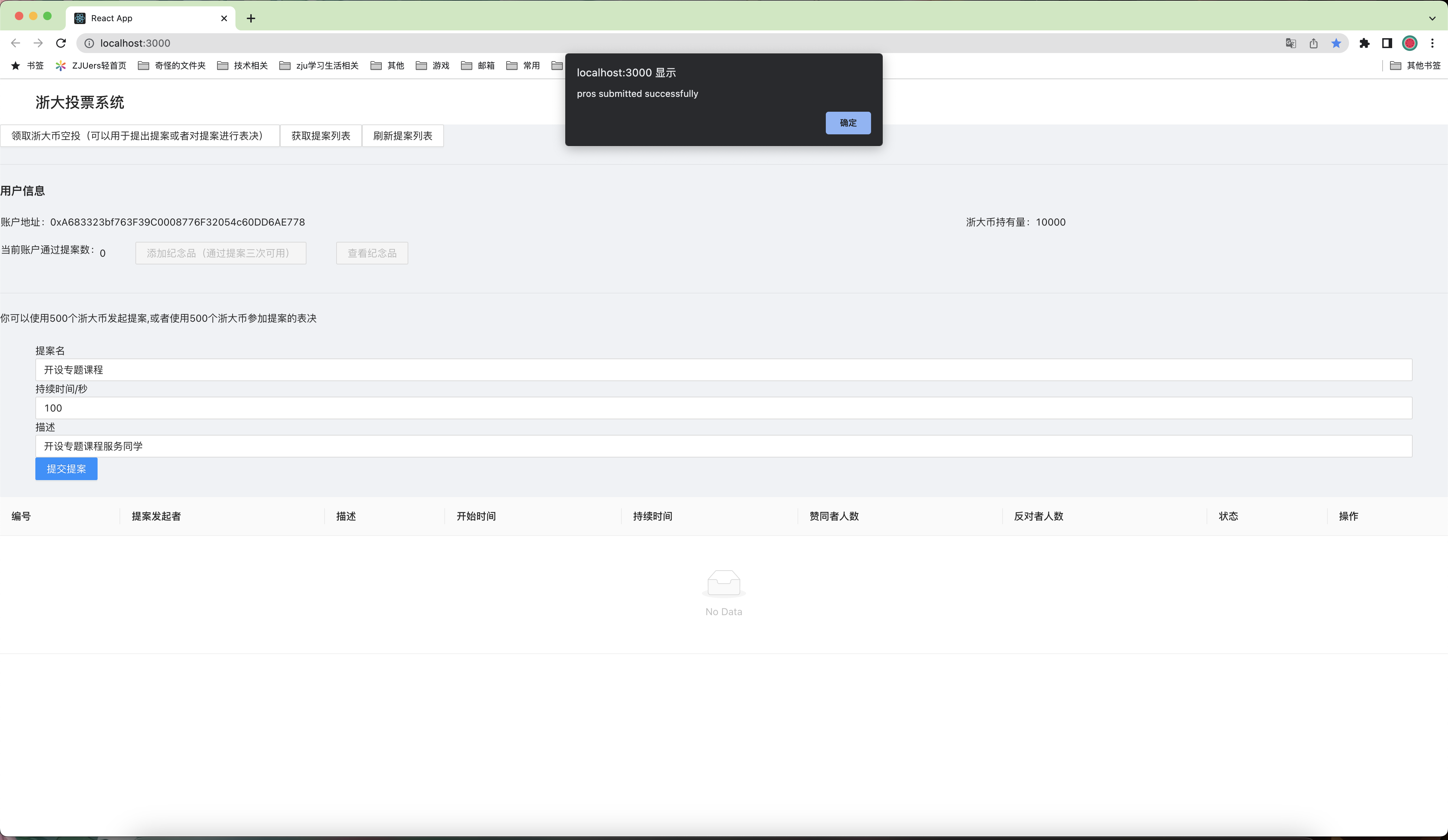Screen dimensions: 1448x840
Task: Open the 游戏 bookmark folder
Action: pyautogui.click(x=433, y=65)
